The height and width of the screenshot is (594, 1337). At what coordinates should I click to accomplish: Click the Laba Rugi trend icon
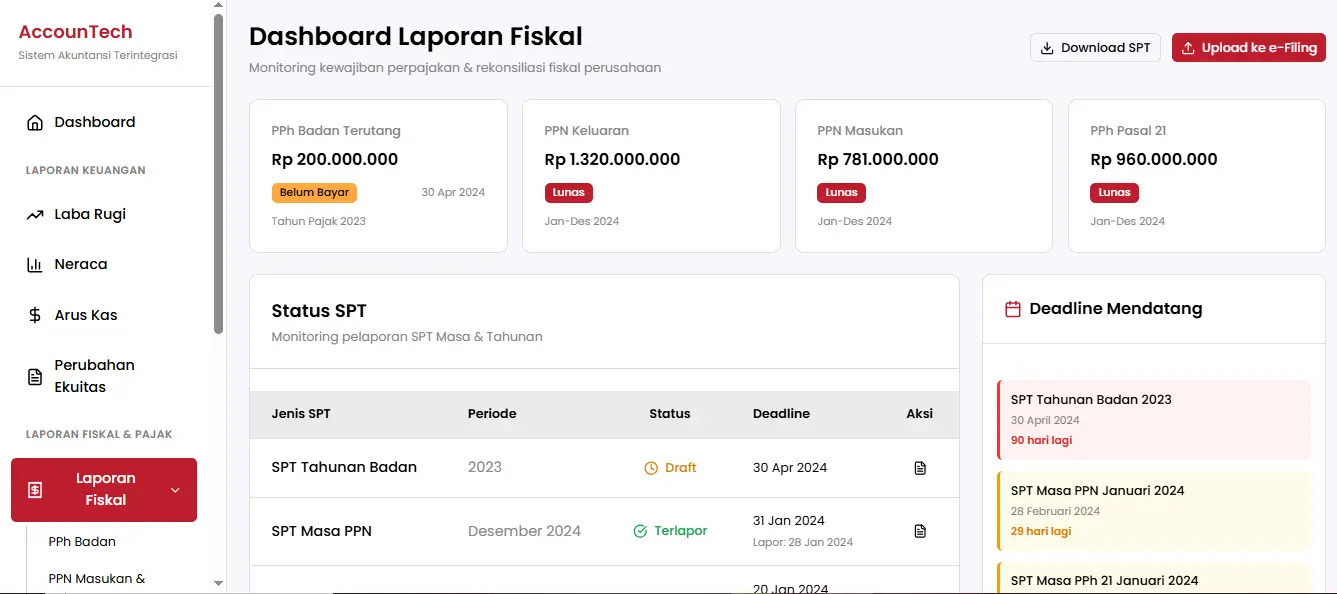click(35, 215)
